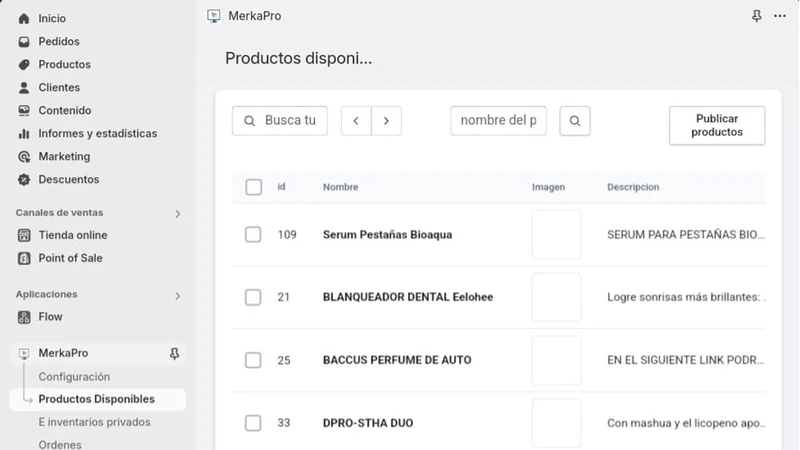Click the Publicar productos button
Image resolution: width=800 pixels, height=450 pixels.
[x=717, y=126]
